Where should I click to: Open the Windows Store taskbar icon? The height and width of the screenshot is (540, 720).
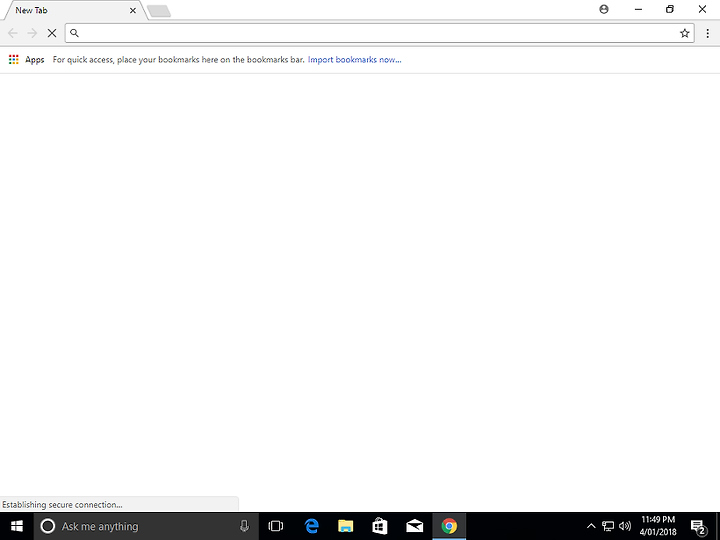pyautogui.click(x=380, y=526)
